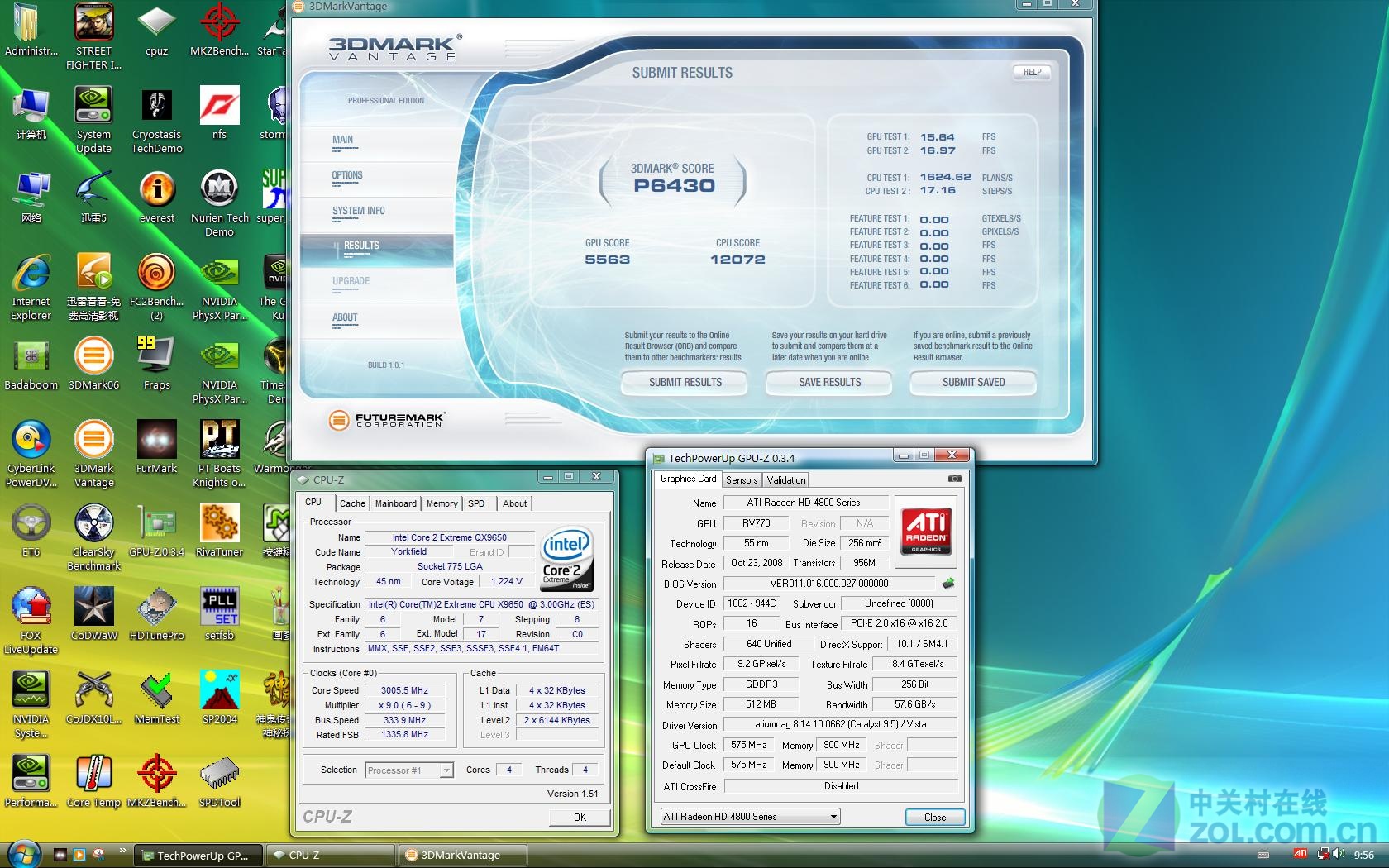Open the everest desktop icon
The height and width of the screenshot is (868, 1389).
click(x=156, y=197)
